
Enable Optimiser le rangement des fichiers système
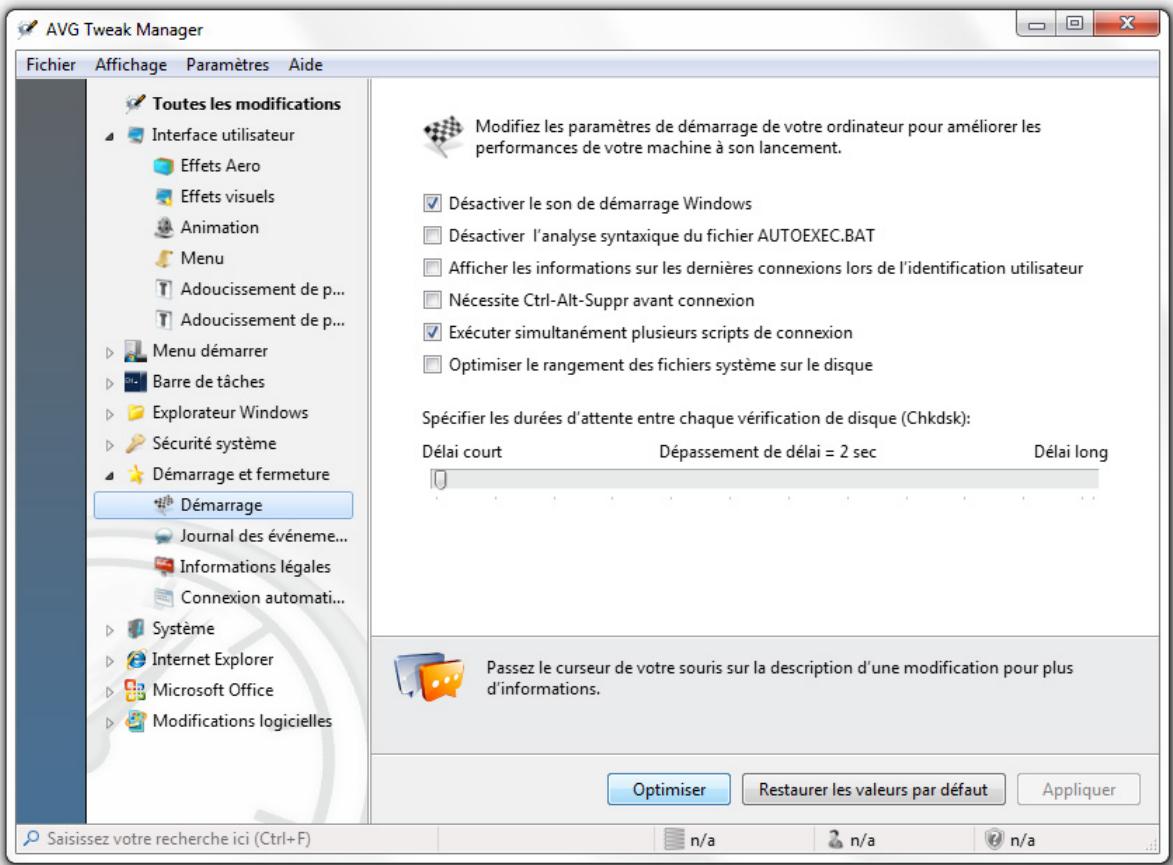(432, 364)
